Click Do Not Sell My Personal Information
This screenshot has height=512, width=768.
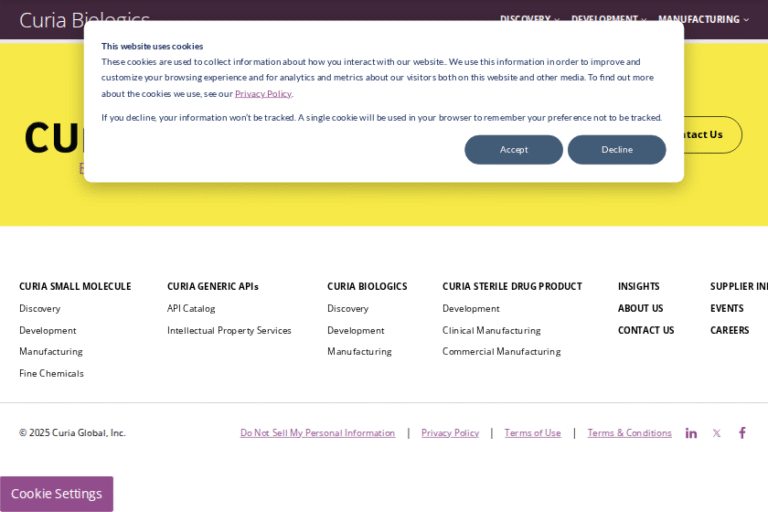[317, 433]
